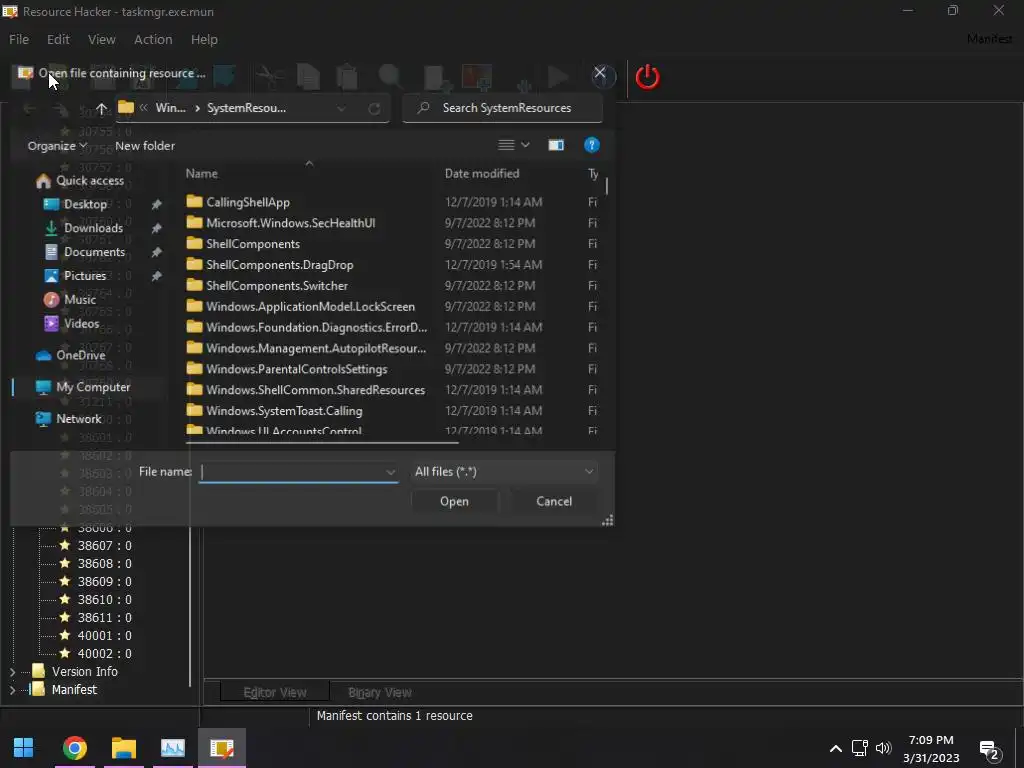Click the Open button
Screen dimensions: 1024x768
pyautogui.click(x=454, y=502)
